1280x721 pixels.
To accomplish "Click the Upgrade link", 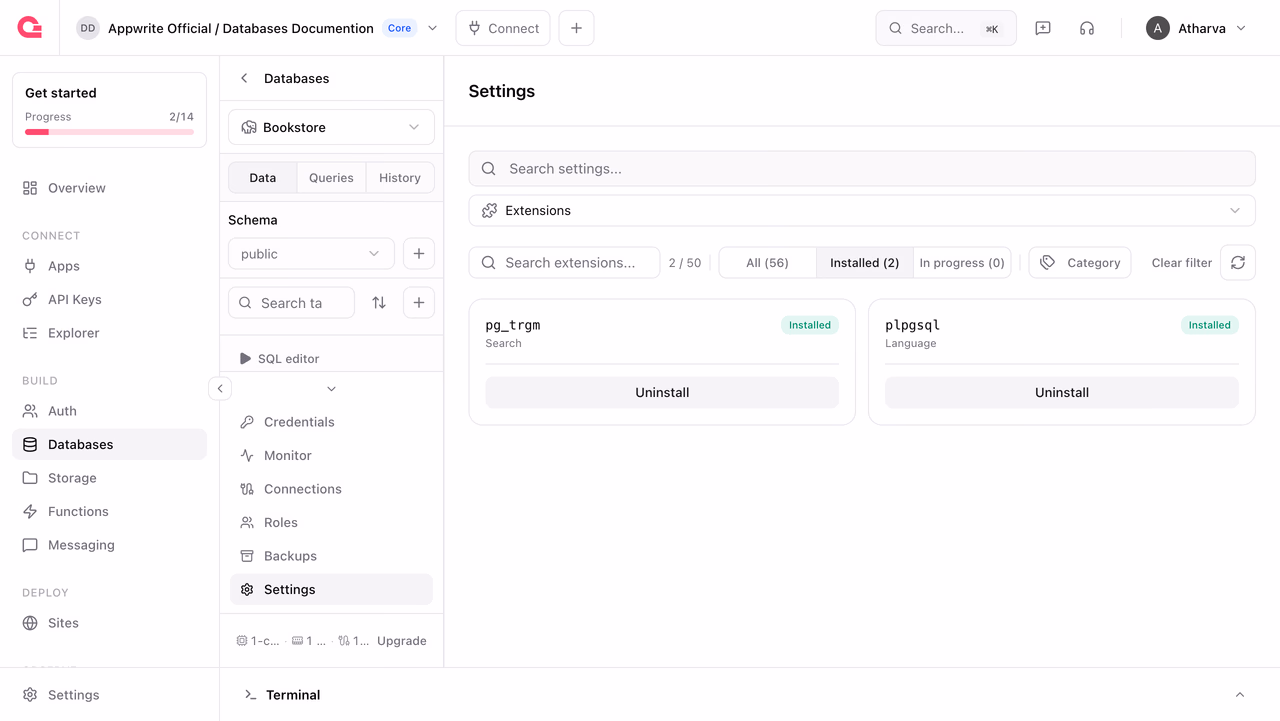I will point(402,641).
